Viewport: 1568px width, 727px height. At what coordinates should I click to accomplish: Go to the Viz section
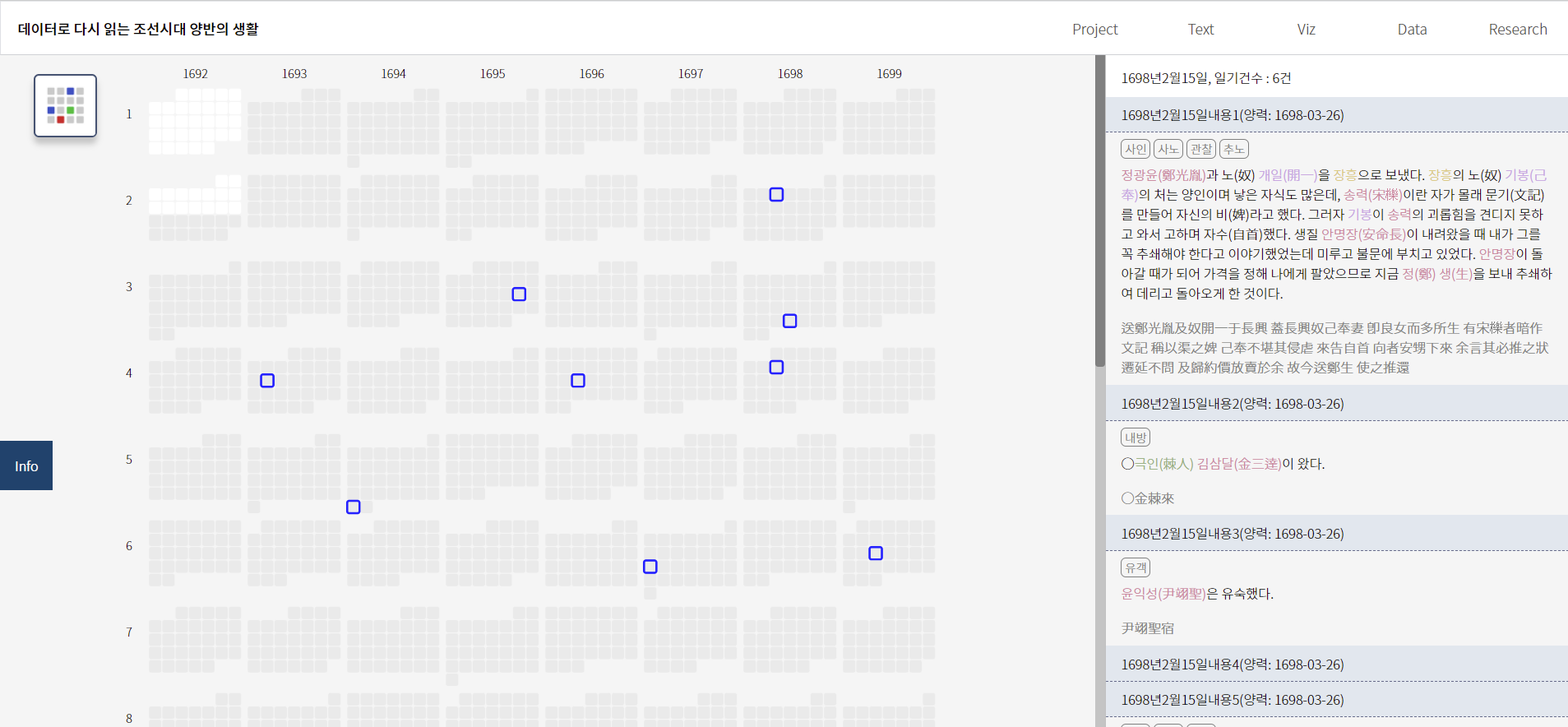(1306, 30)
